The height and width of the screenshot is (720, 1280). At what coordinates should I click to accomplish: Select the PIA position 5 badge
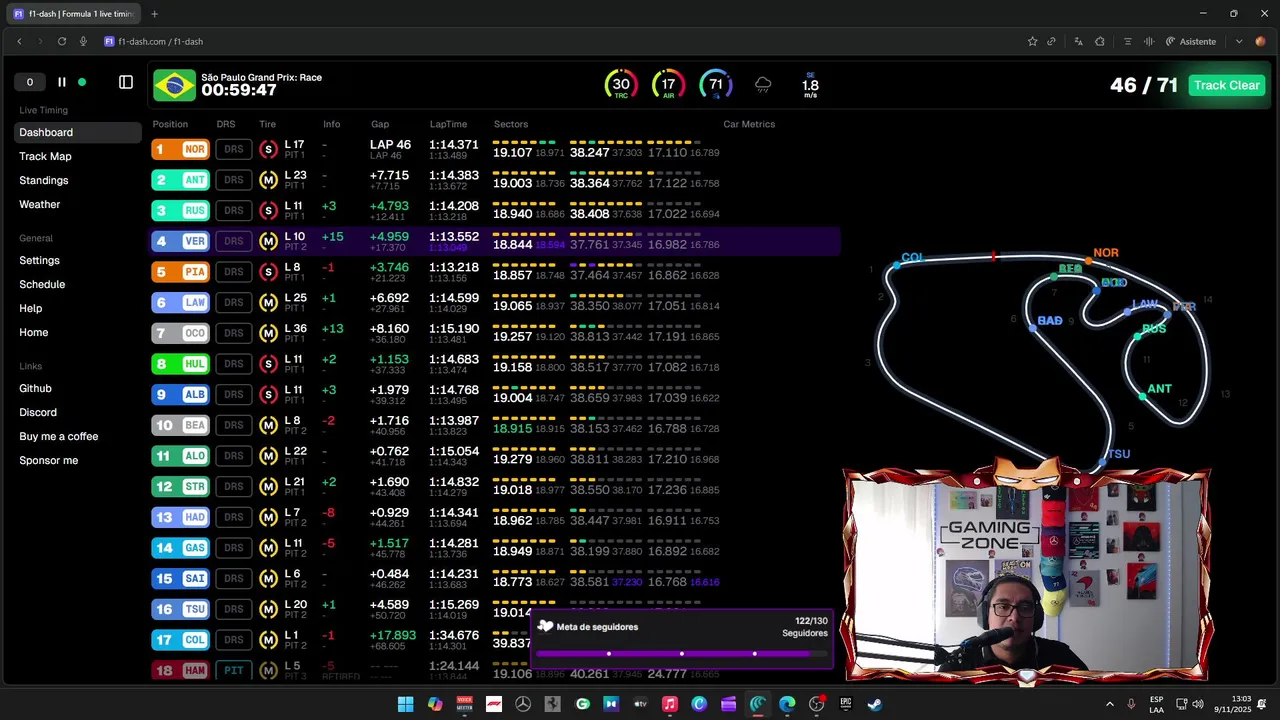click(x=180, y=272)
